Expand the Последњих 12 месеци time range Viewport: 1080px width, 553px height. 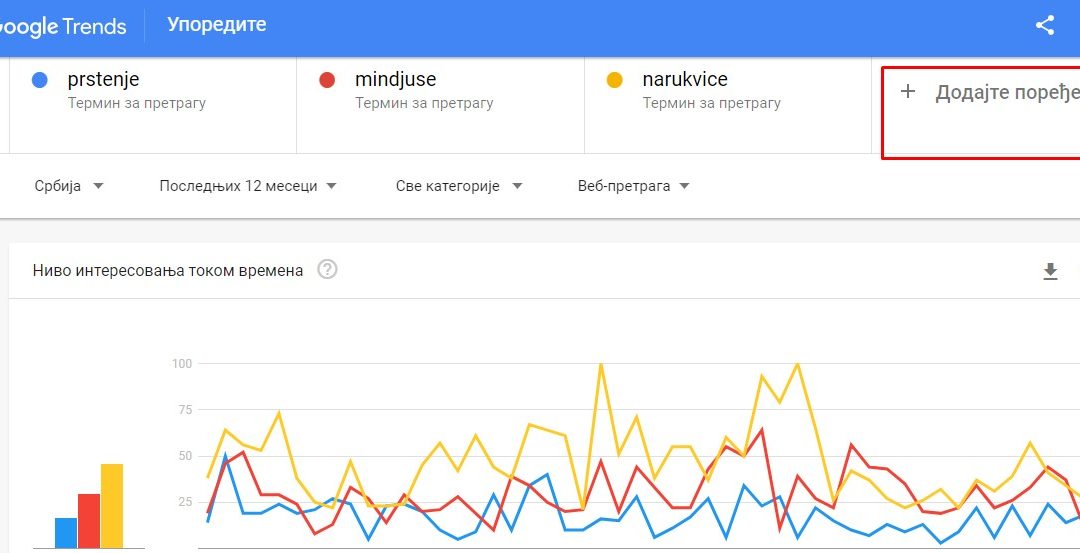(247, 186)
